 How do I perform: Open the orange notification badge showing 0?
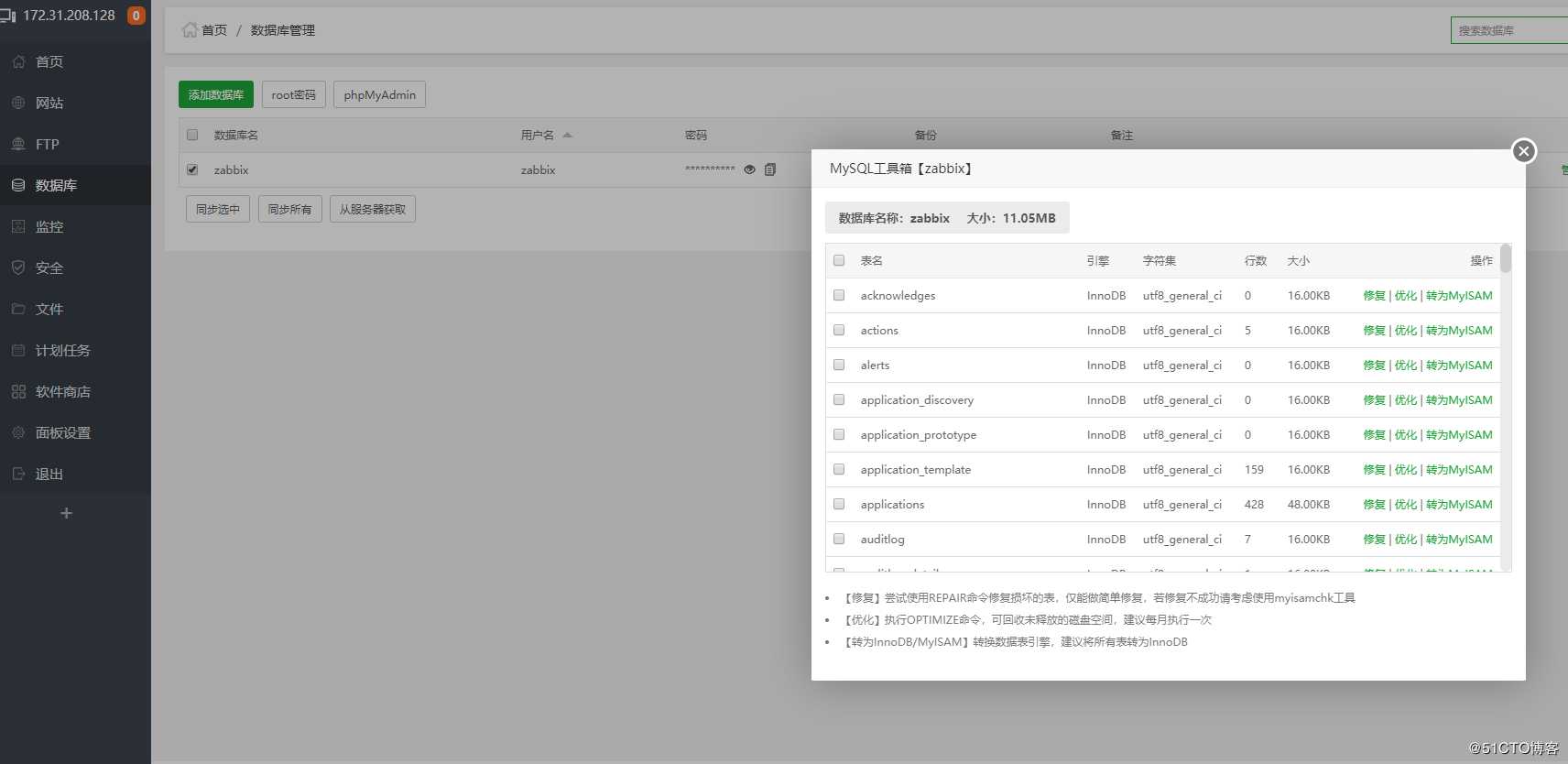[136, 16]
